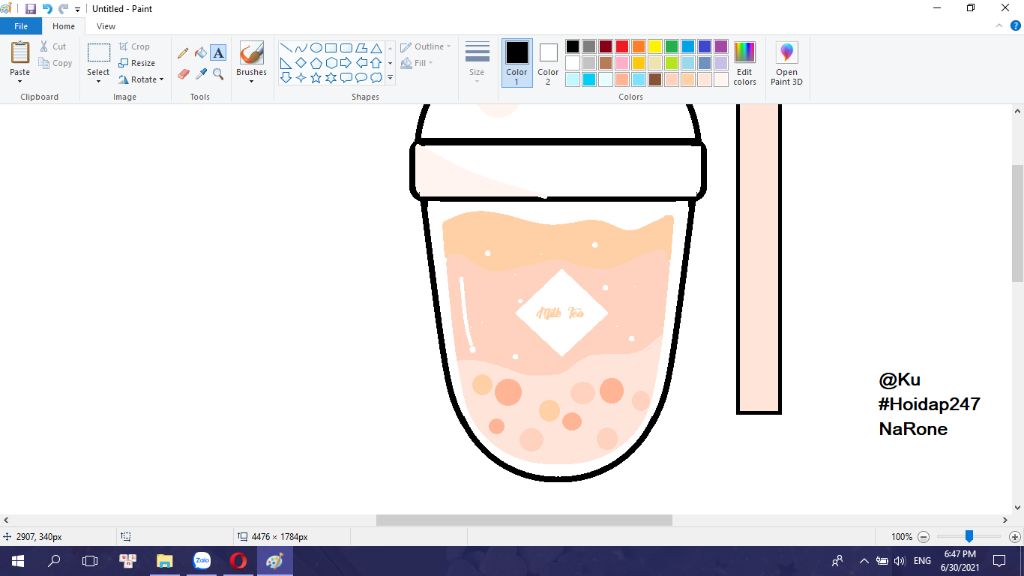Screen dimensions: 1024x576
Task: Select the Text tool
Action: pyautogui.click(x=218, y=53)
